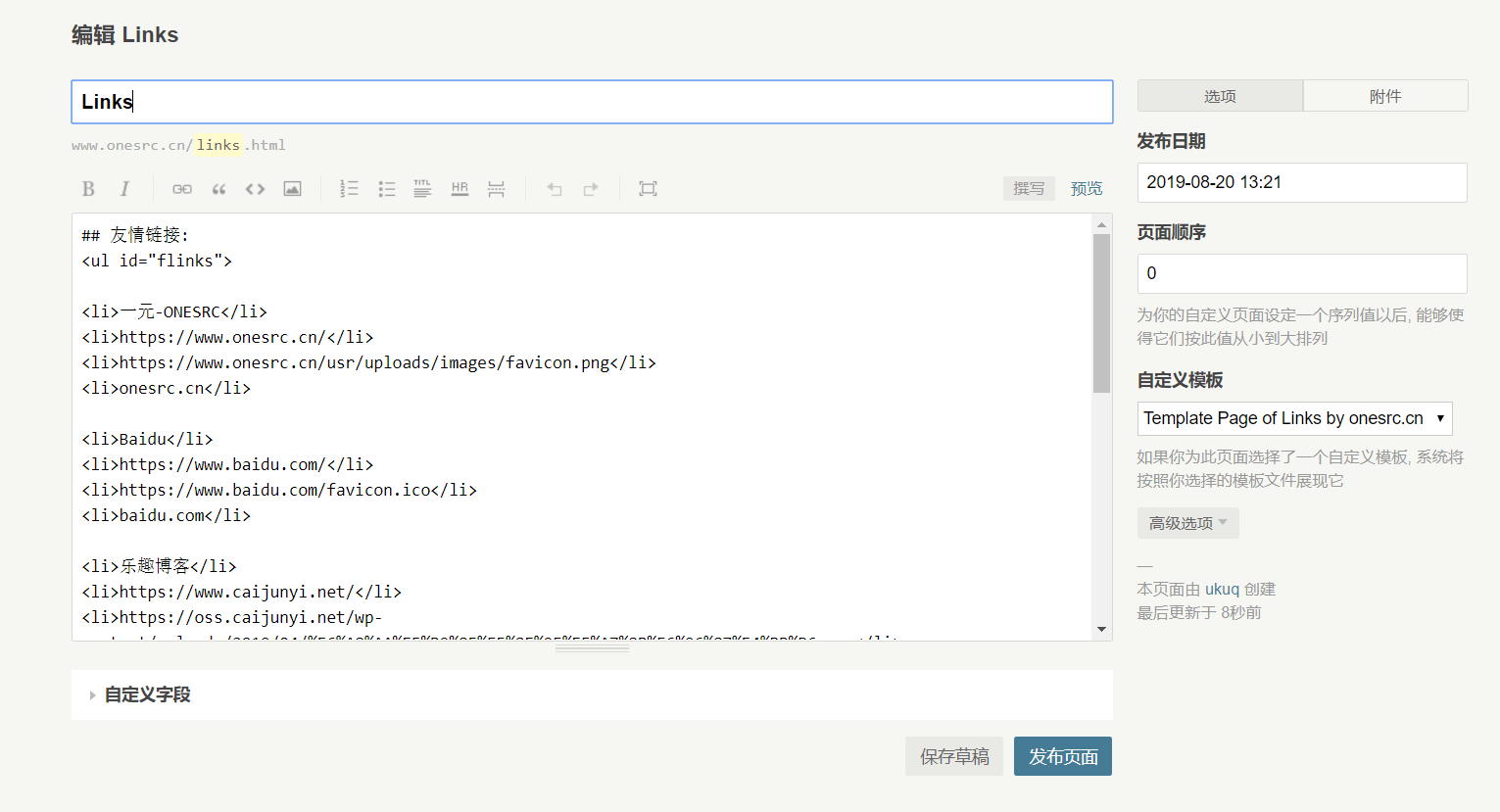The height and width of the screenshot is (812, 1500).
Task: Click the editor scrollbar down arrow
Action: click(x=1101, y=629)
